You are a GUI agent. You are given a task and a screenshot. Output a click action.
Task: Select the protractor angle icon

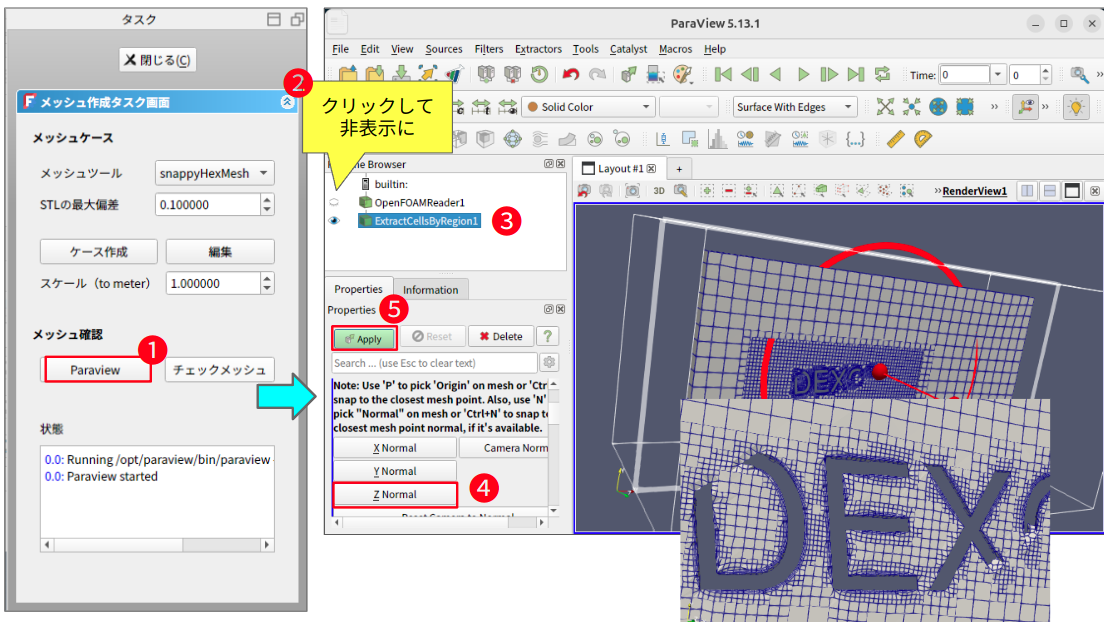(922, 139)
